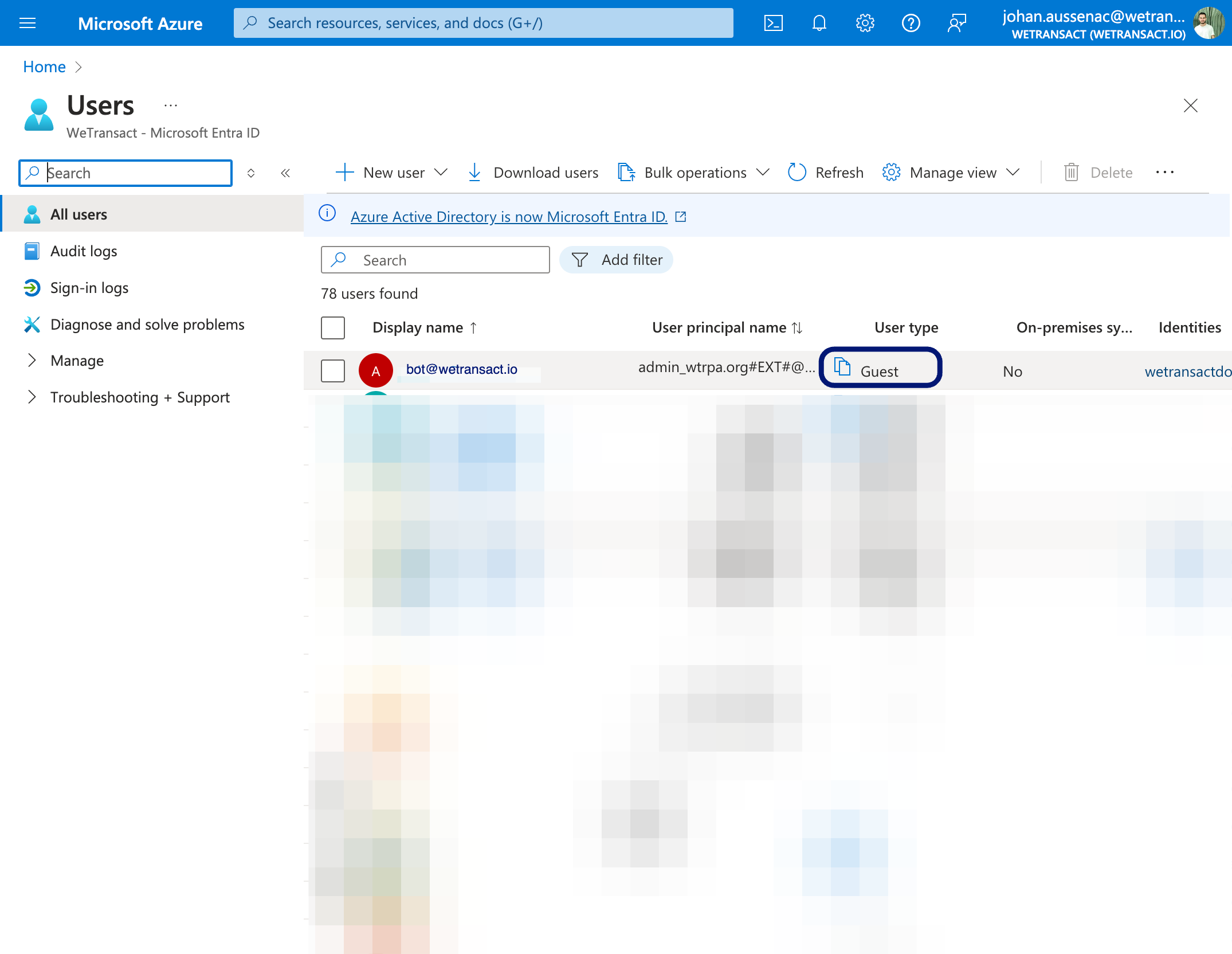Click the info icon in banner
Screen dimensions: 1232x954
click(327, 213)
